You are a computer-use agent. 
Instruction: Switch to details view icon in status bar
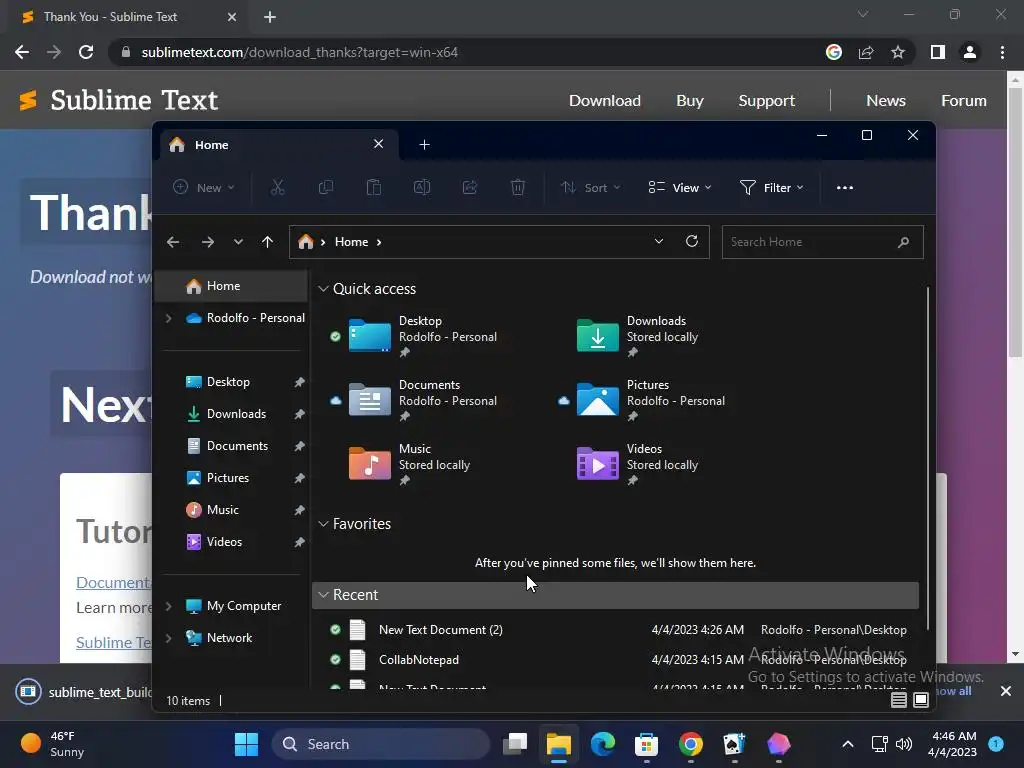[x=899, y=700]
